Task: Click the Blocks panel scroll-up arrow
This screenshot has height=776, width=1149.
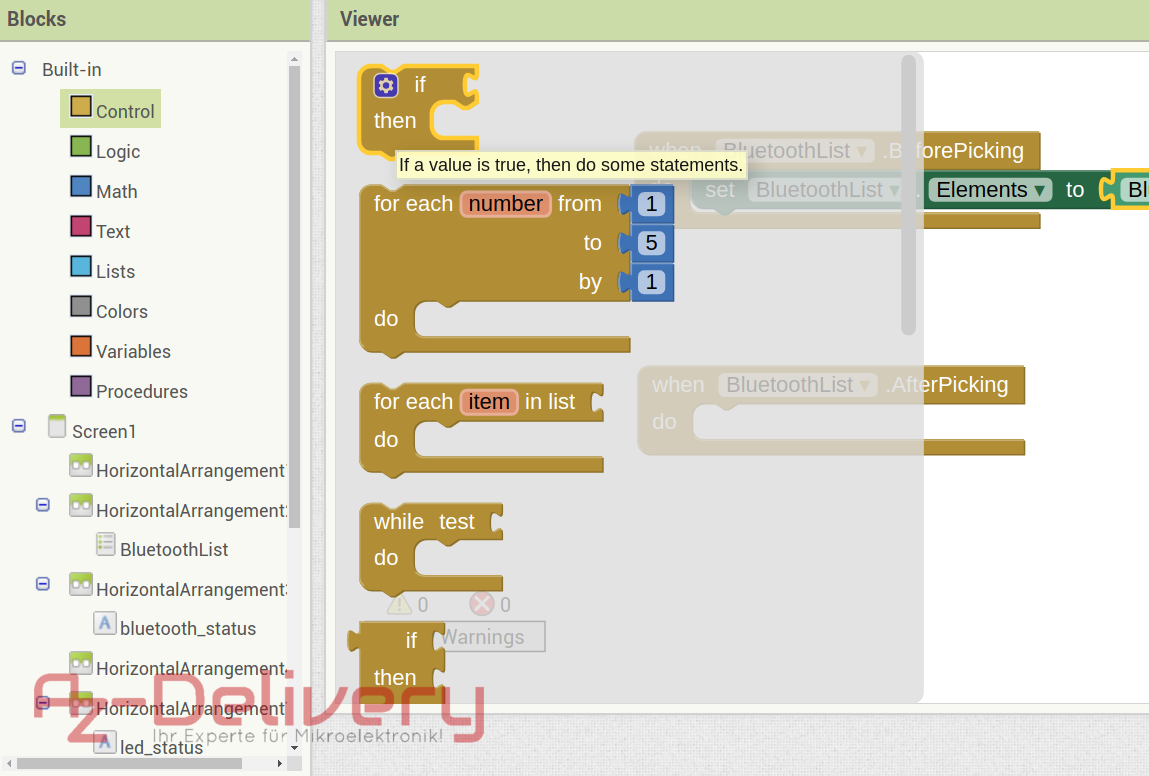Action: point(295,59)
